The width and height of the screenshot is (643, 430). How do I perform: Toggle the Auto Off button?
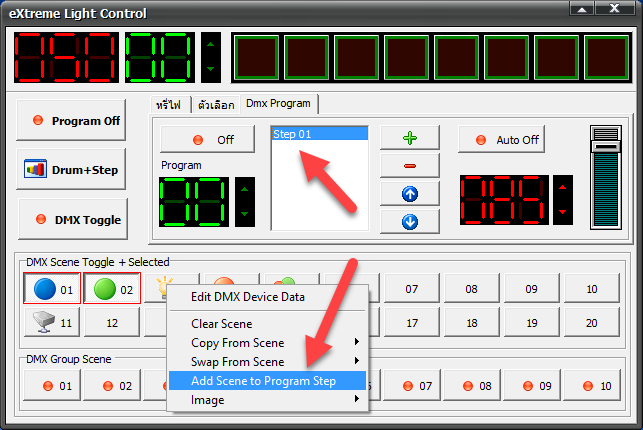coord(502,139)
